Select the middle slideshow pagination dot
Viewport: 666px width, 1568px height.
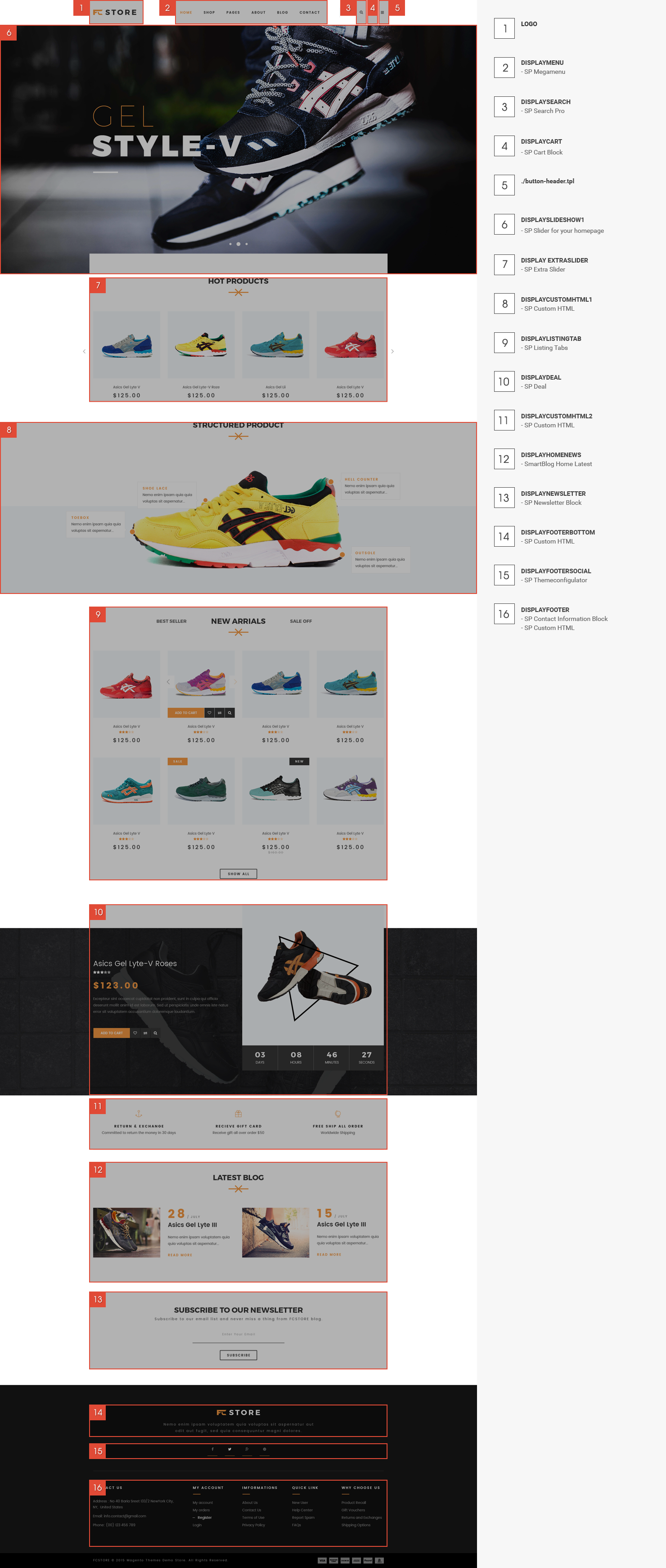238,244
